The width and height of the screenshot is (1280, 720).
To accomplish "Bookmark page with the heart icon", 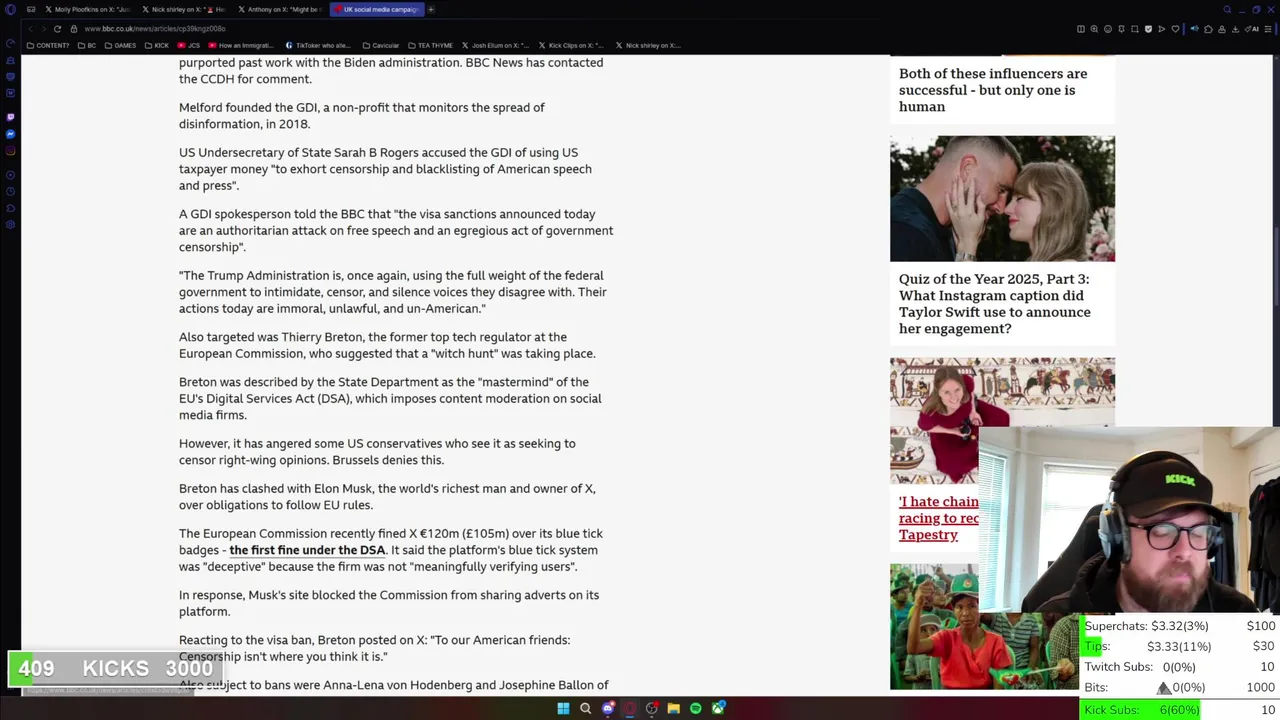I will point(1175,29).
